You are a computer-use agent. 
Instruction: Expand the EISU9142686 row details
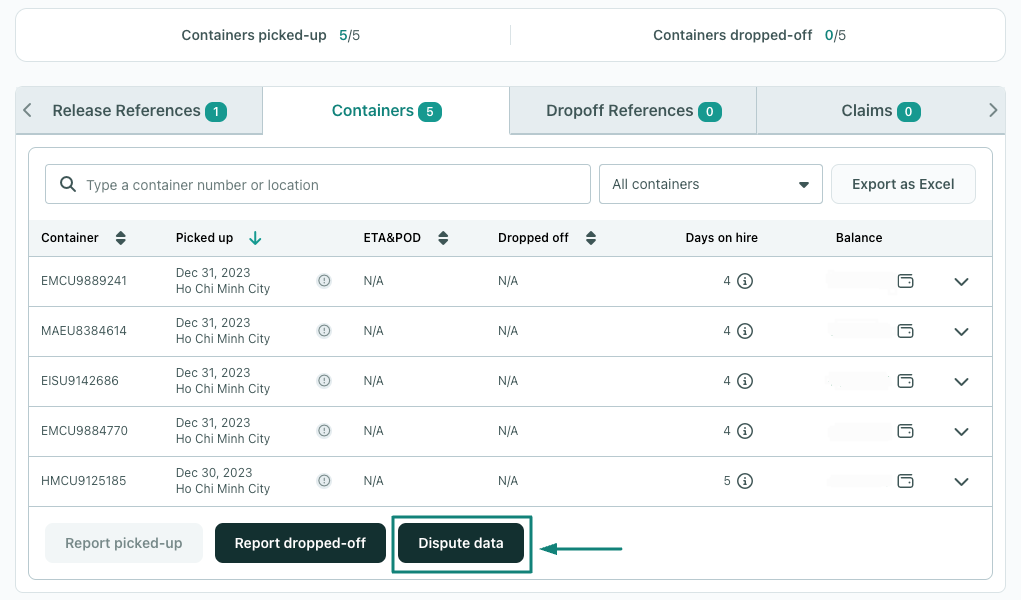(961, 381)
